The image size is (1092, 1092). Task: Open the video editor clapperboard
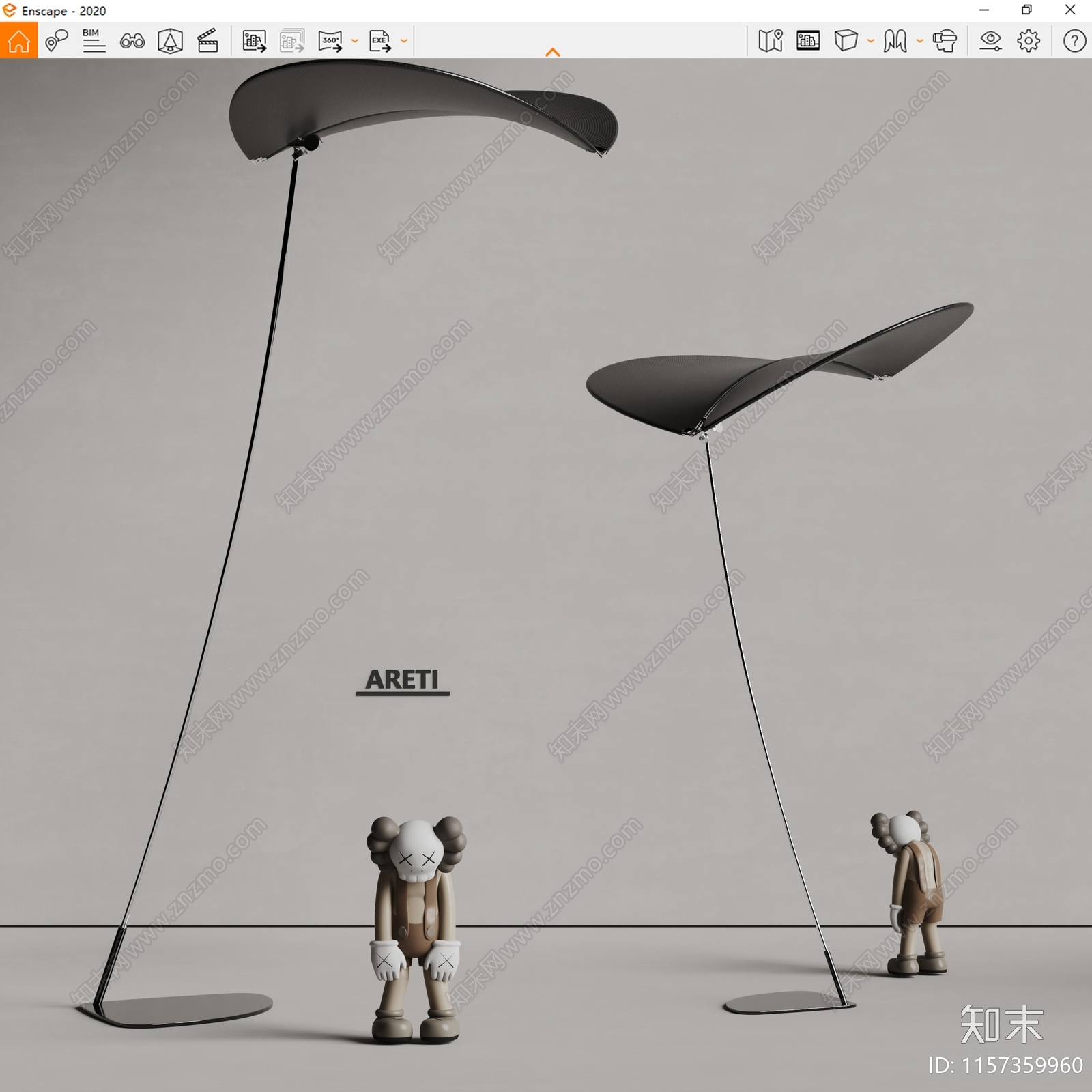207,40
